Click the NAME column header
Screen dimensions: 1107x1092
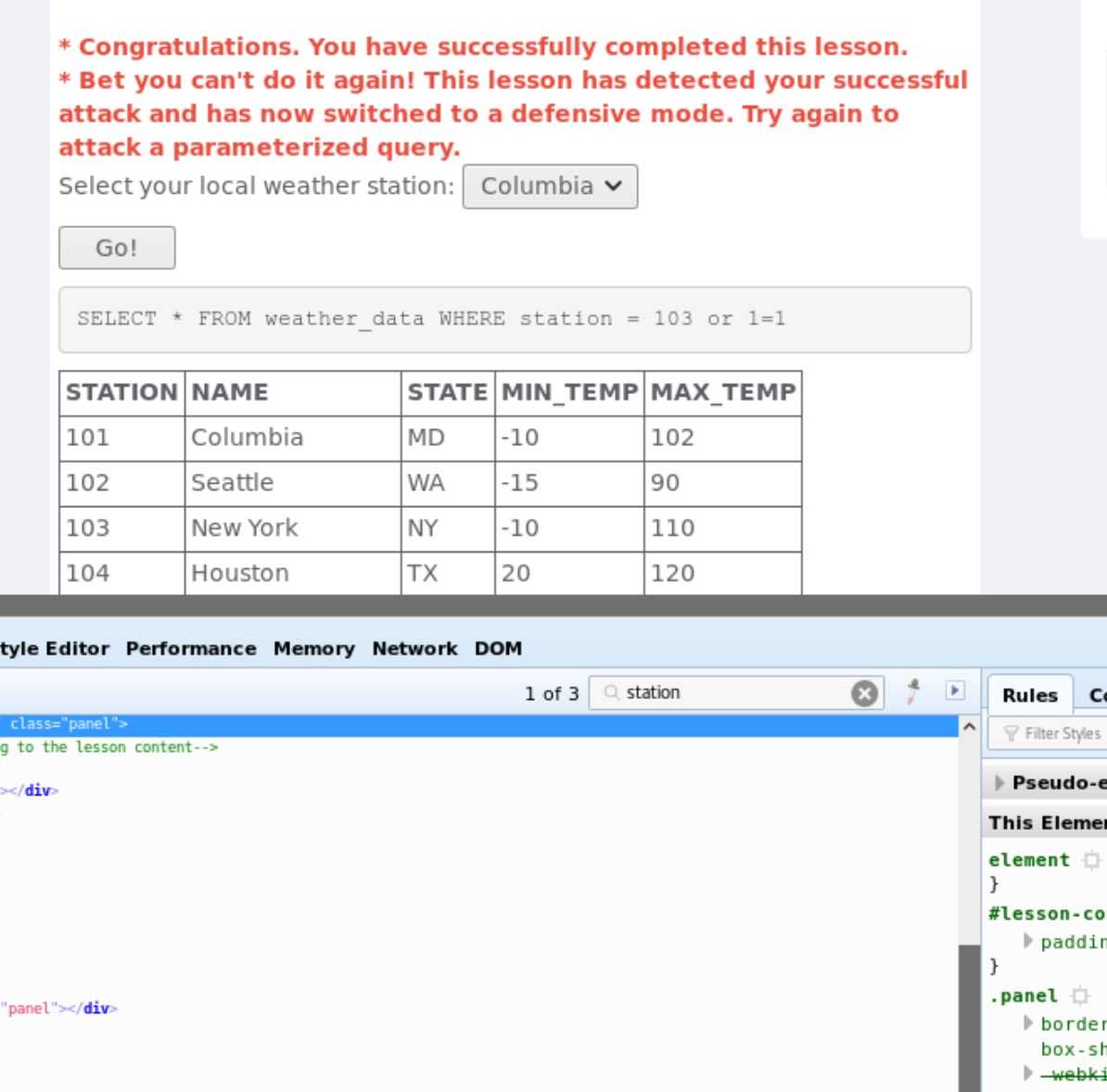tap(293, 392)
